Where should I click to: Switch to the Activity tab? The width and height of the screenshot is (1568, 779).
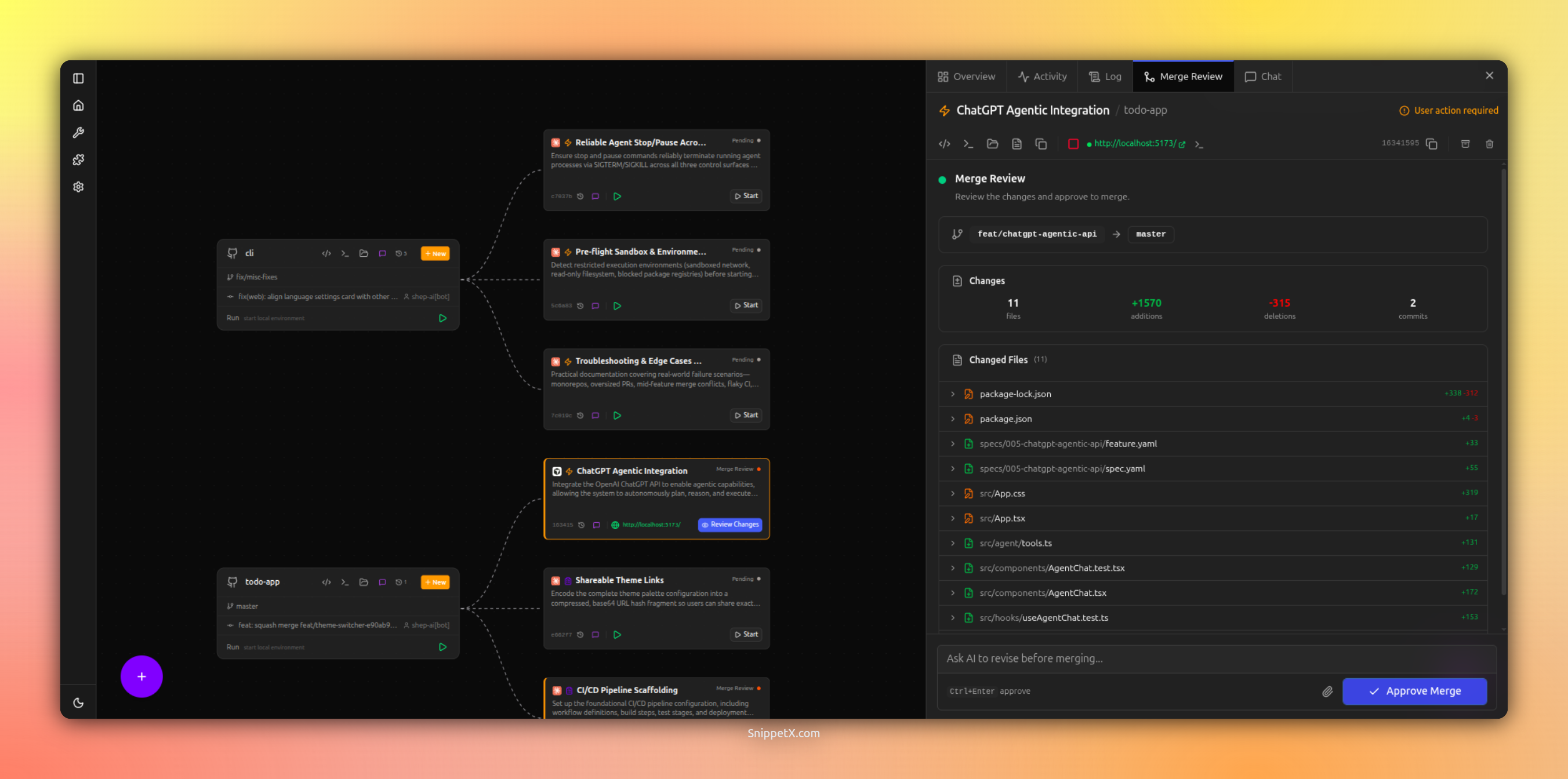coord(1042,77)
